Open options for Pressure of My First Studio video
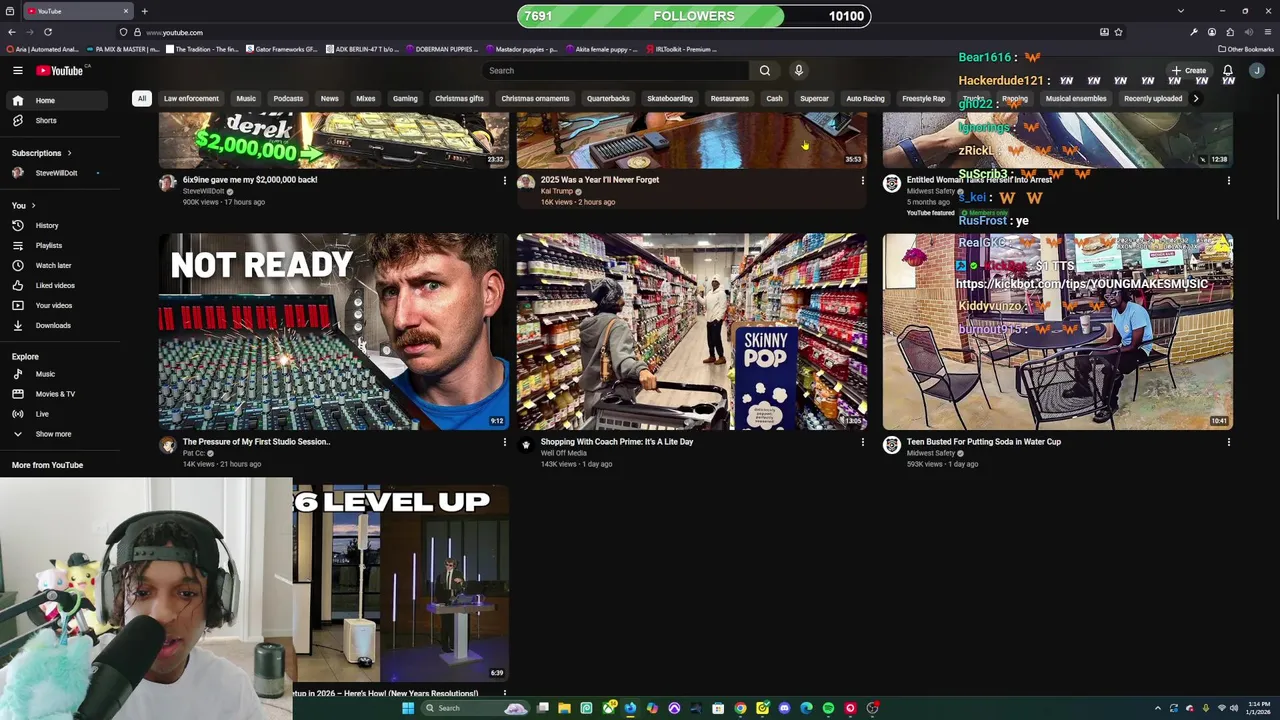The image size is (1280, 720). pyautogui.click(x=504, y=442)
